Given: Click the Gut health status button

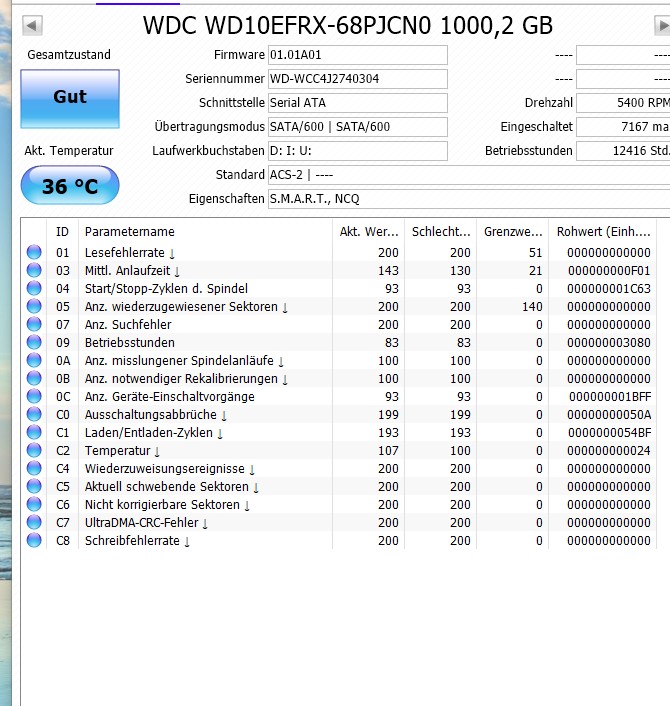Looking at the screenshot, I should [x=70, y=99].
